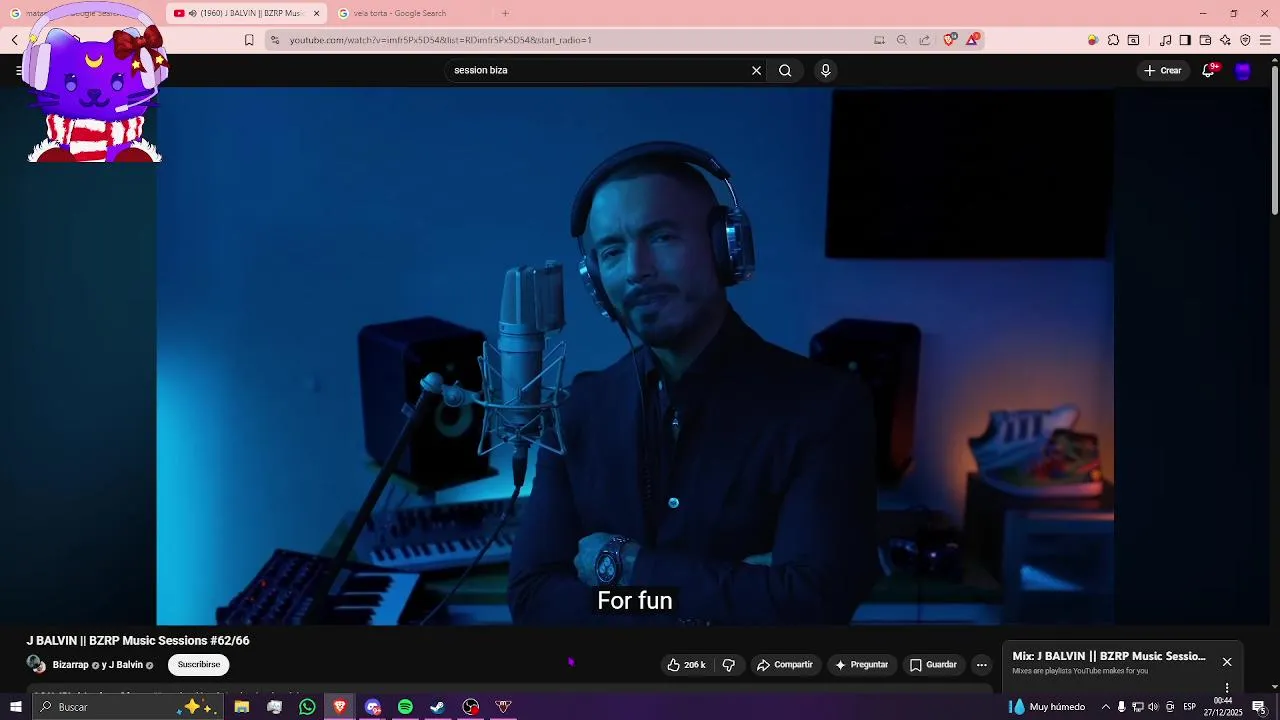Screen dimensions: 1280x720
Task: Open the Brave VPN shield icon
Action: tap(1245, 40)
